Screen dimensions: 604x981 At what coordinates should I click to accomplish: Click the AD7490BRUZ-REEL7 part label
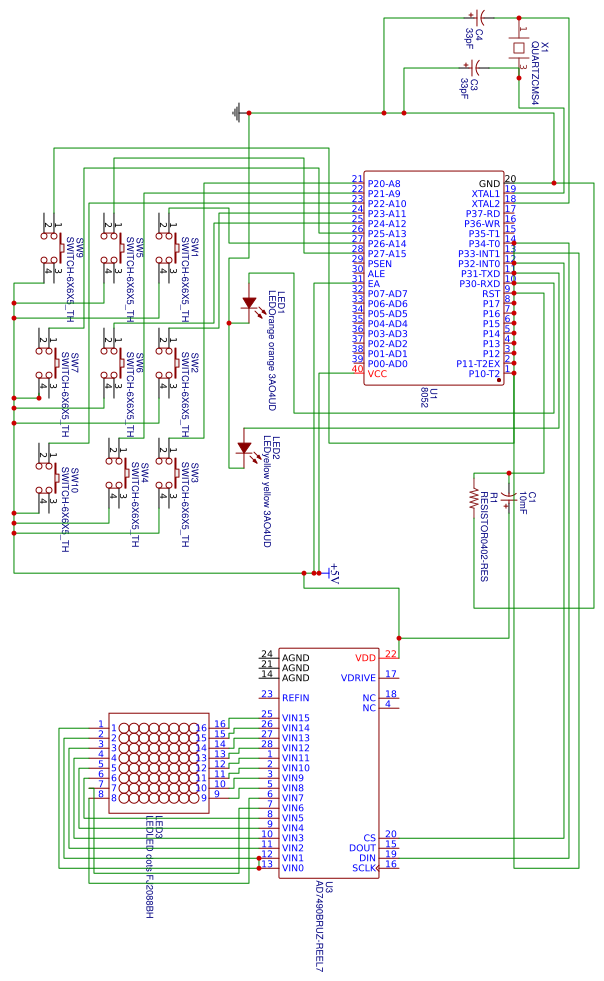(x=319, y=926)
